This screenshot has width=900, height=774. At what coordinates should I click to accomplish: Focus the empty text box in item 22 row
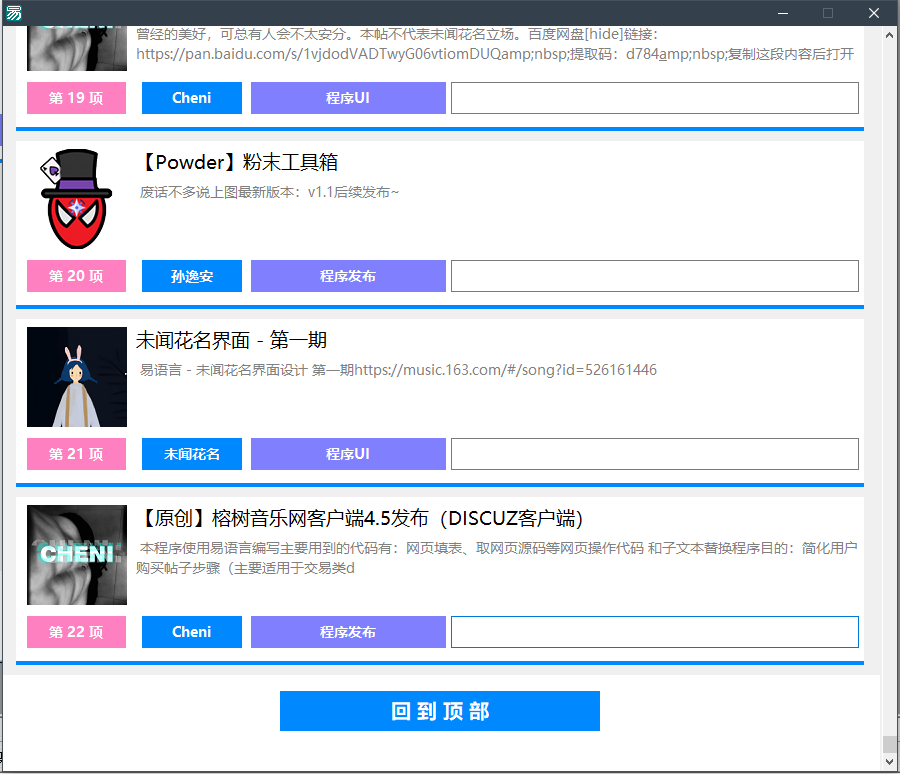(655, 632)
